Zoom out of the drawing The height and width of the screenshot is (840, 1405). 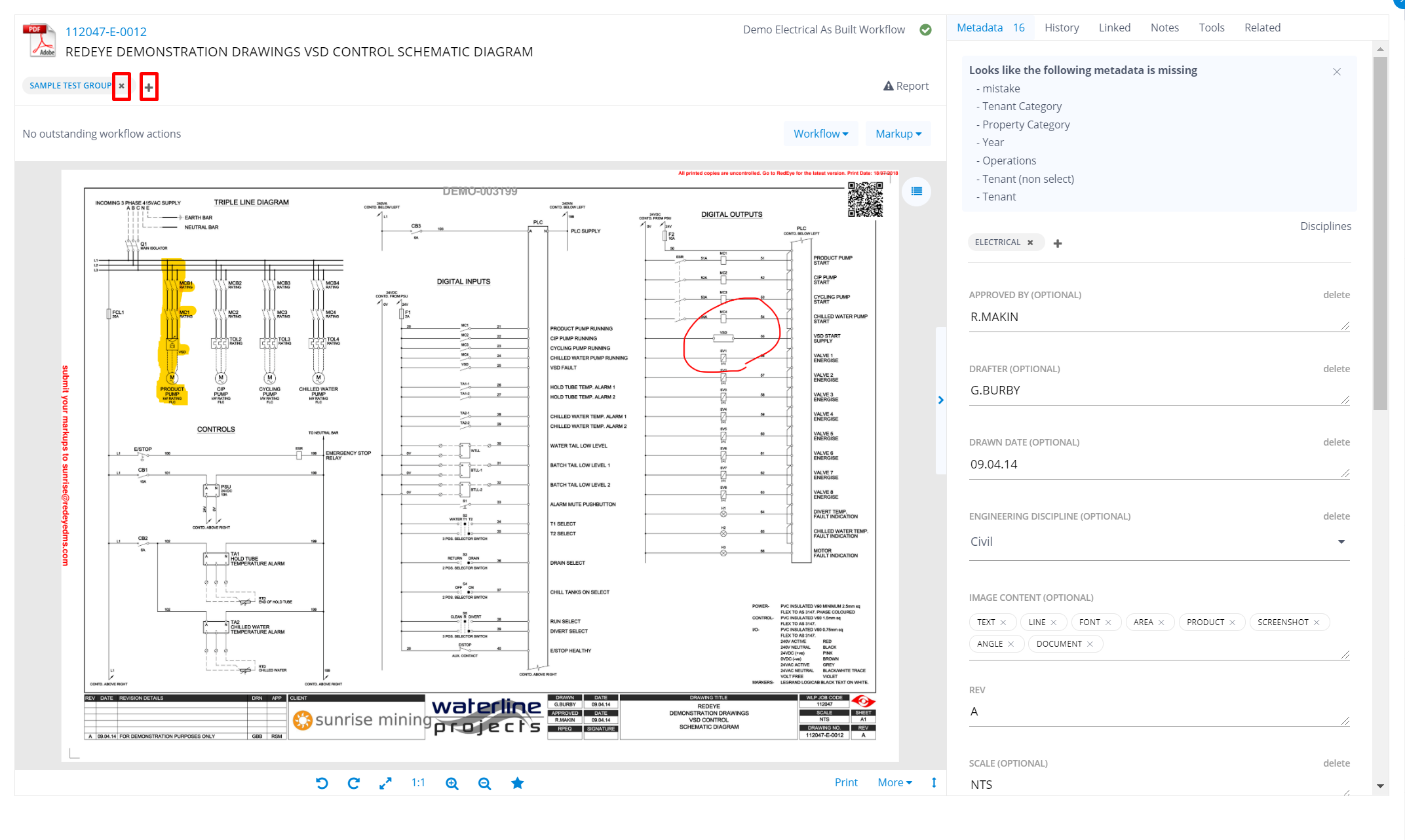click(x=484, y=783)
